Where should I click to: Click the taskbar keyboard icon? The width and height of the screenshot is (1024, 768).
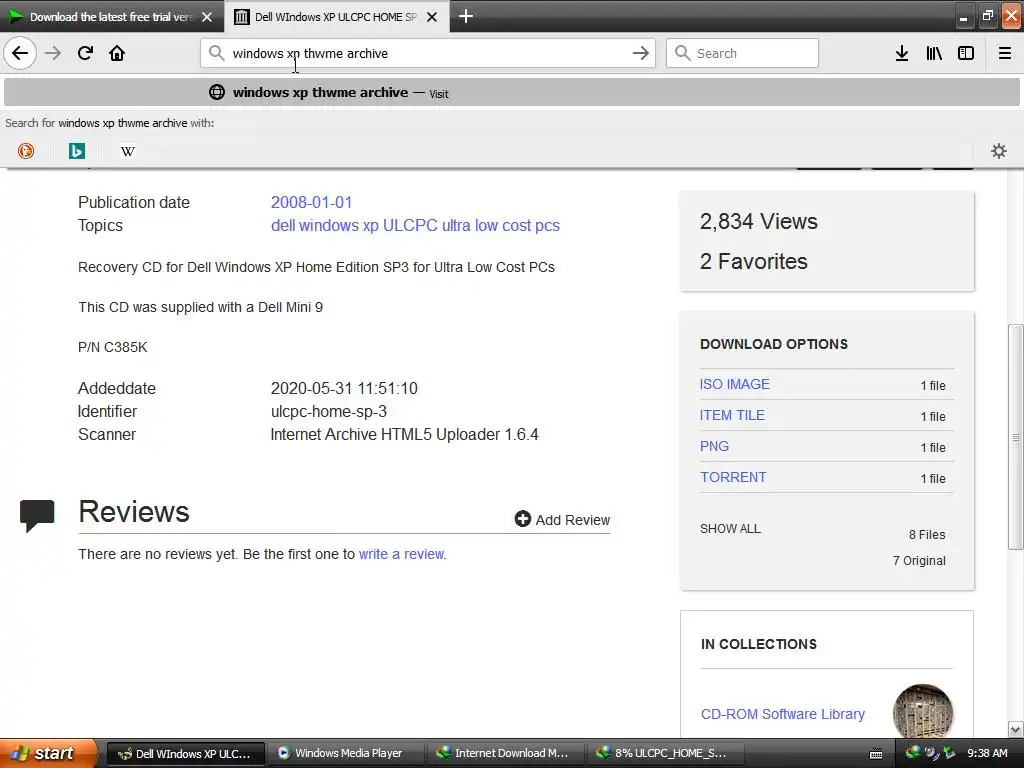coord(876,754)
